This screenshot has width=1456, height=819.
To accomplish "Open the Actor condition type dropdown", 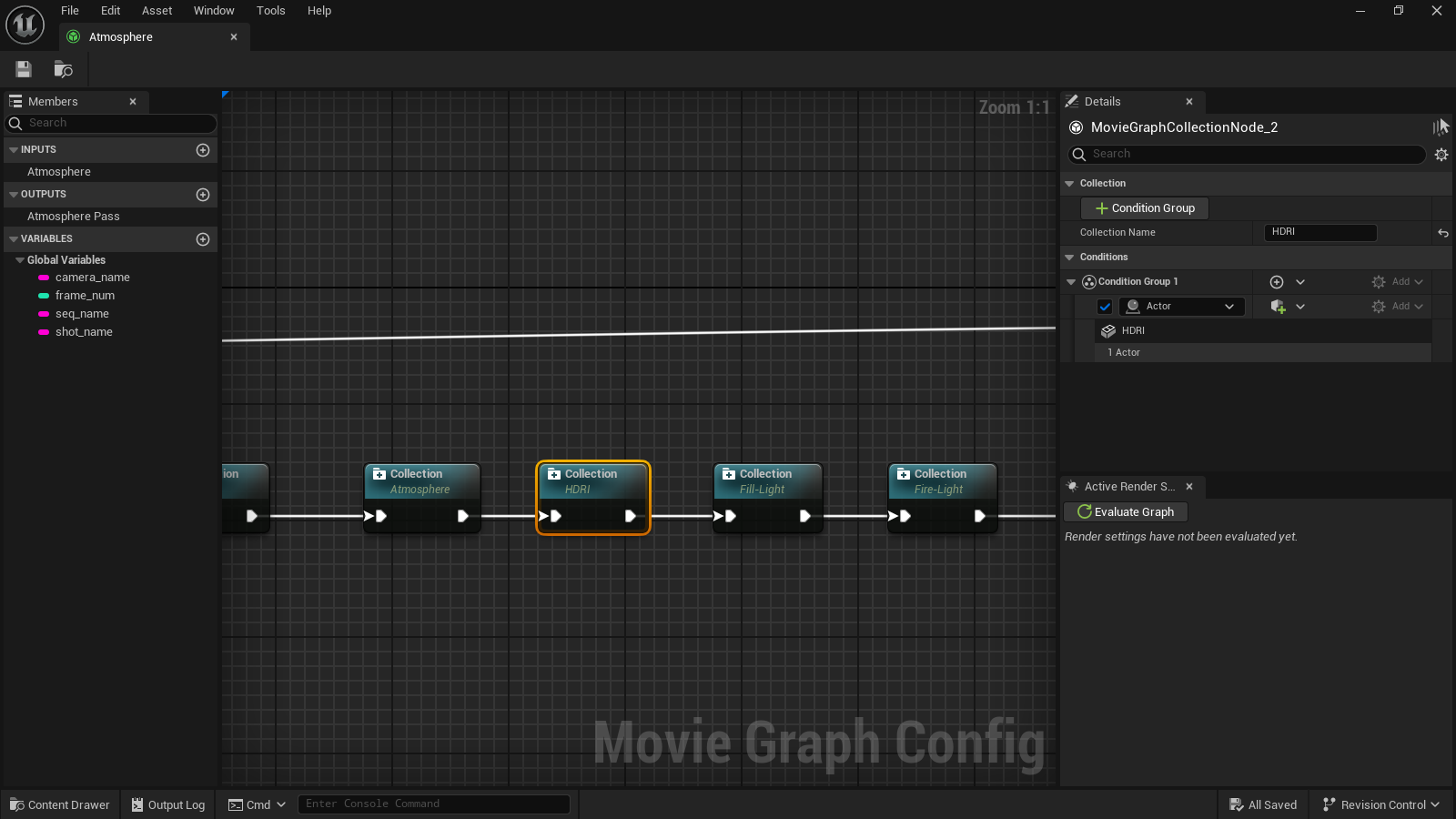I will [x=1181, y=307].
